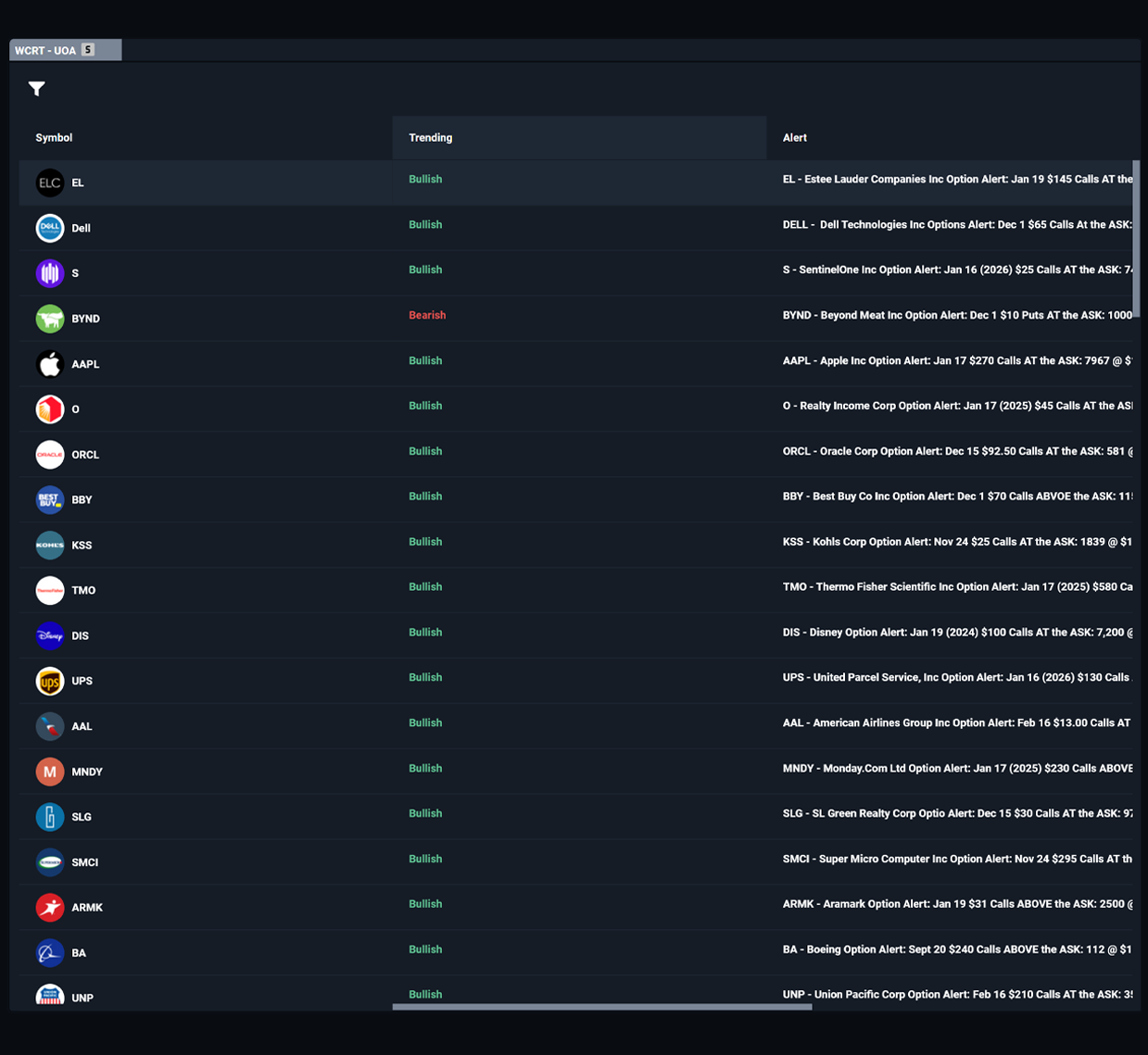Image resolution: width=1148 pixels, height=1055 pixels.
Task: Click the Realty Income logo icon
Action: pyautogui.click(x=50, y=409)
